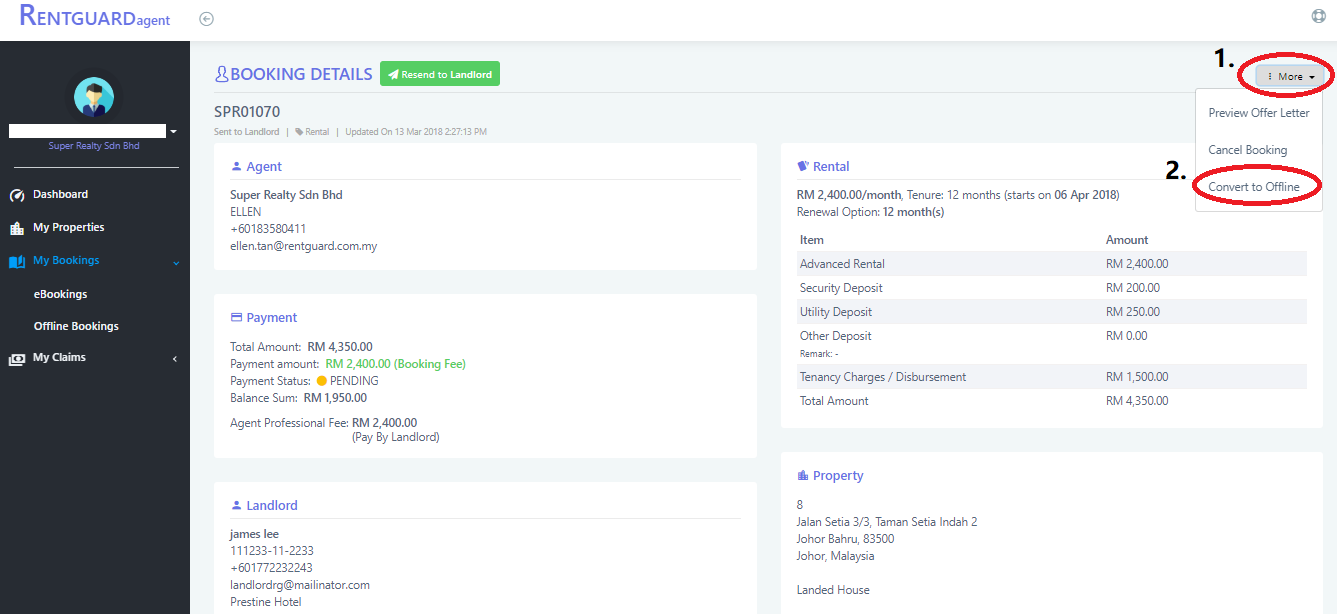Open eBookings submenu

[60, 294]
